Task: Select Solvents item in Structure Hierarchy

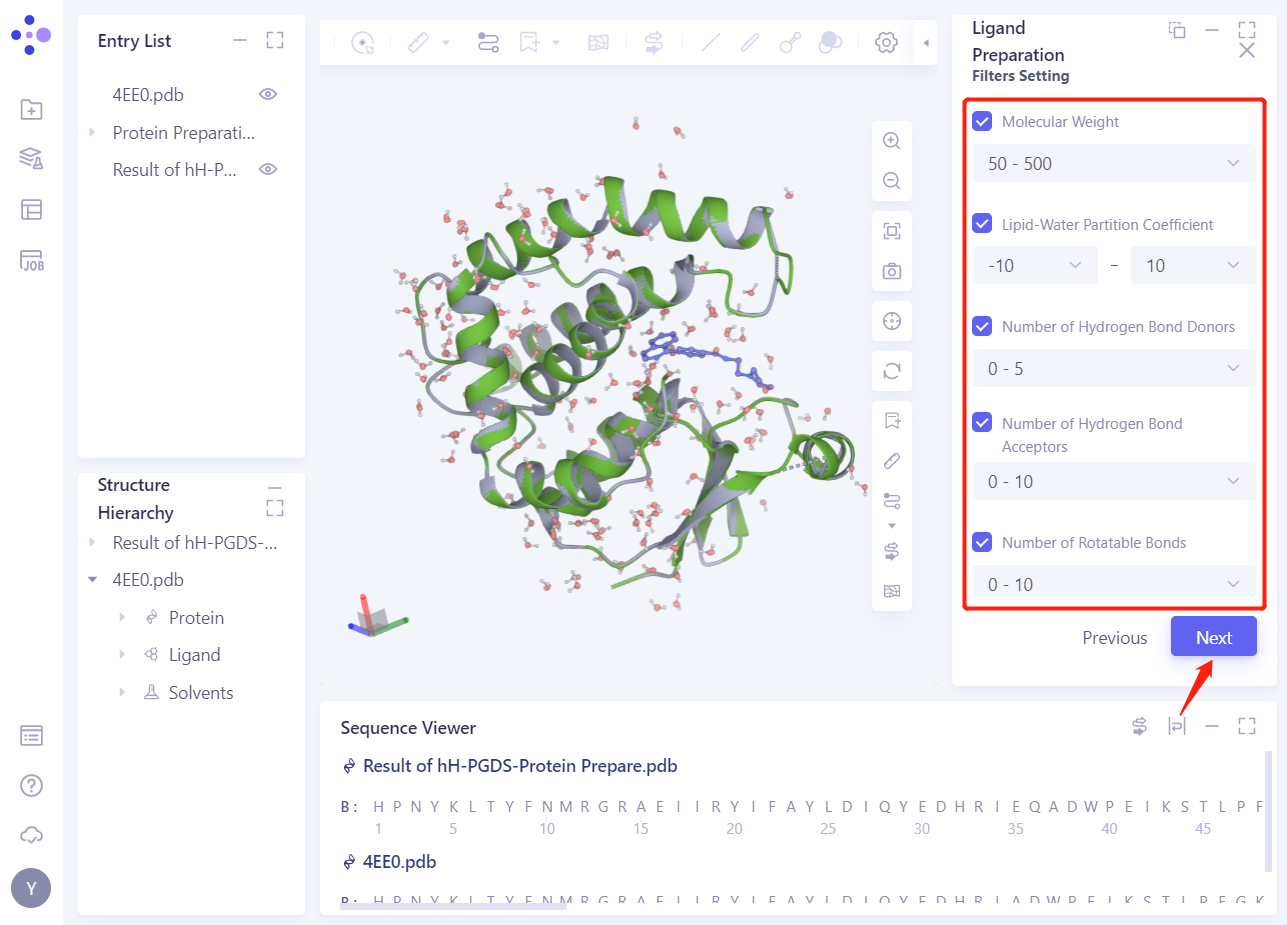Action: pyautogui.click(x=200, y=693)
